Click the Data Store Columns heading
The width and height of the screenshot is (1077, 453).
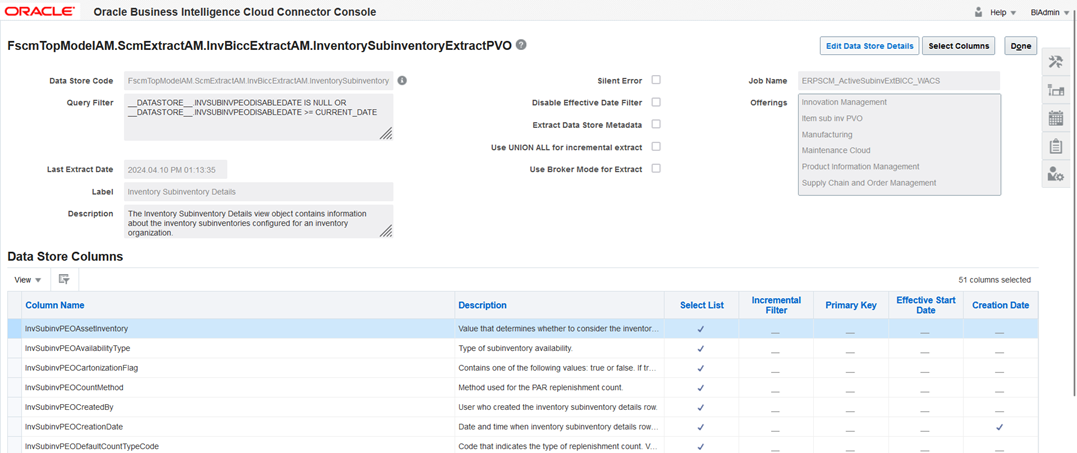(x=65, y=257)
